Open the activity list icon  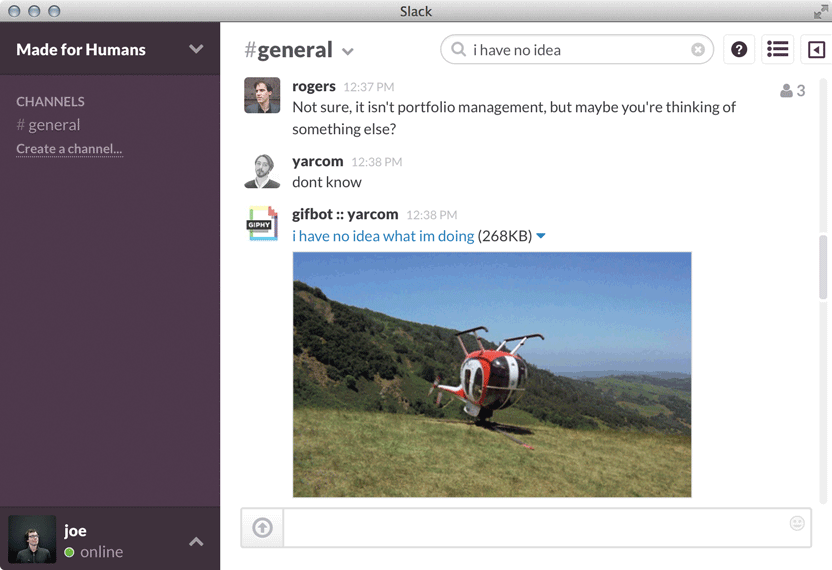[x=777, y=49]
